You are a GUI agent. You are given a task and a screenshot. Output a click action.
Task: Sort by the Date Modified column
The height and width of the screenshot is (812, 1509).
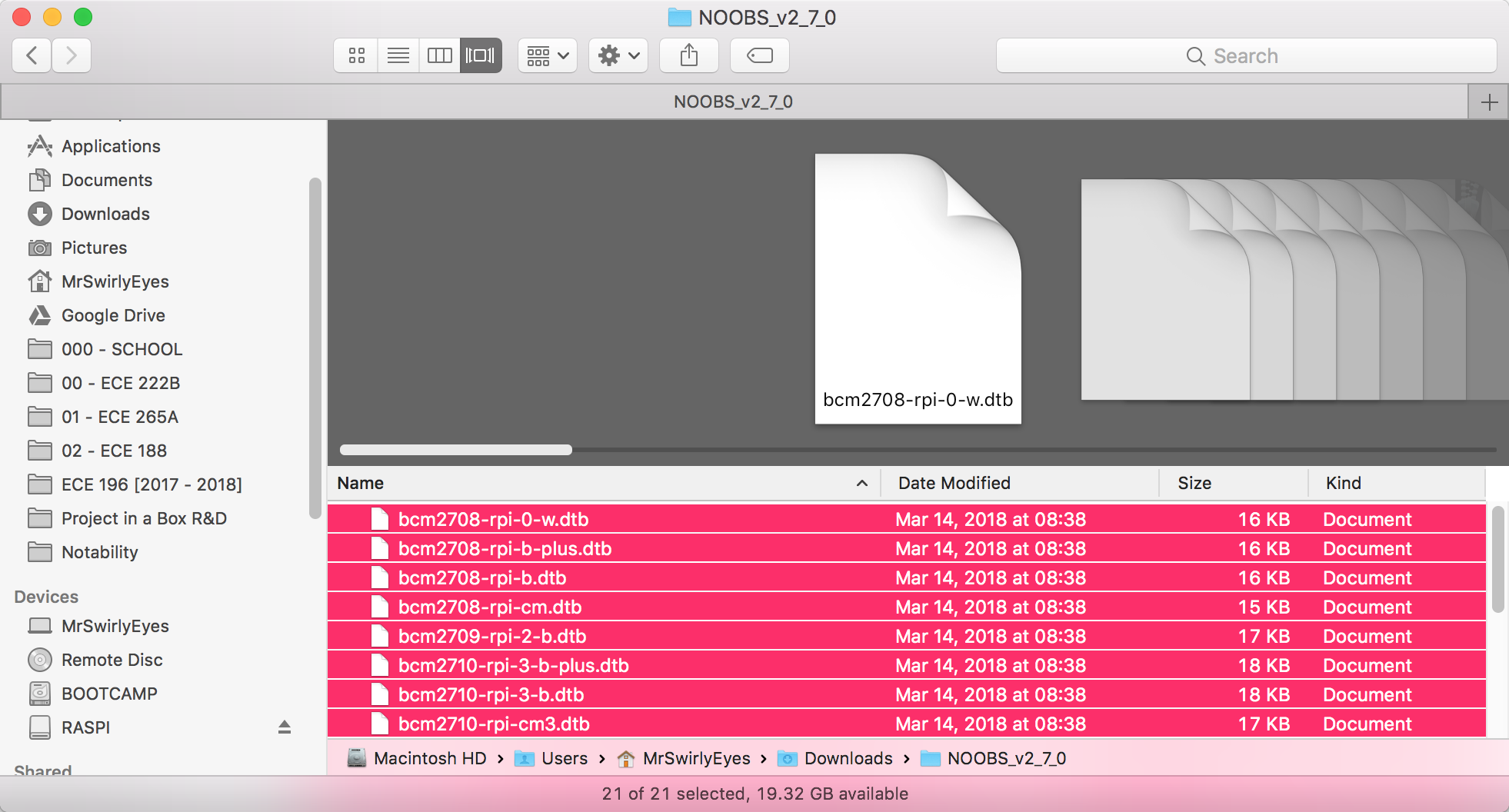click(954, 483)
